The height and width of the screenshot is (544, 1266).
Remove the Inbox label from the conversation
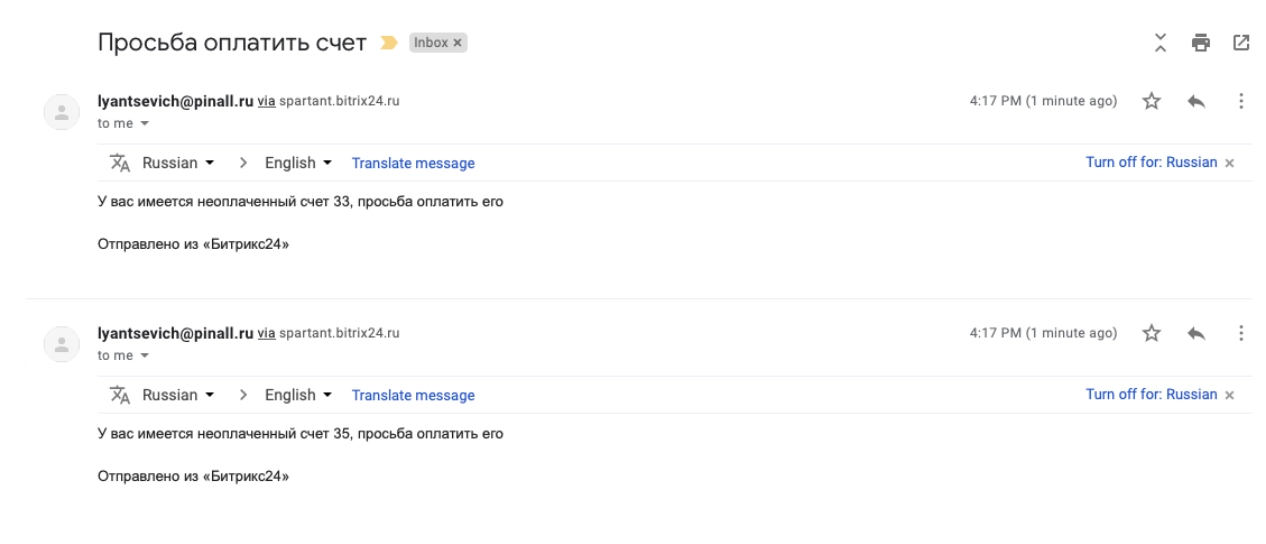(457, 44)
